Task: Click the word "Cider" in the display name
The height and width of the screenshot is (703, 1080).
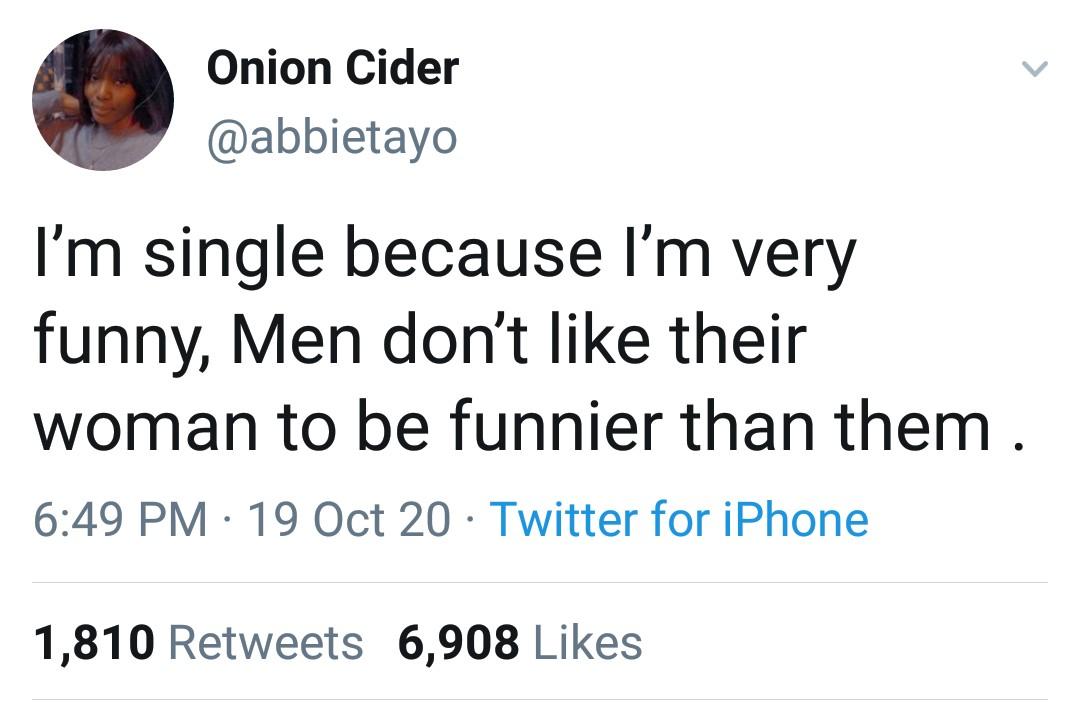Action: (404, 69)
